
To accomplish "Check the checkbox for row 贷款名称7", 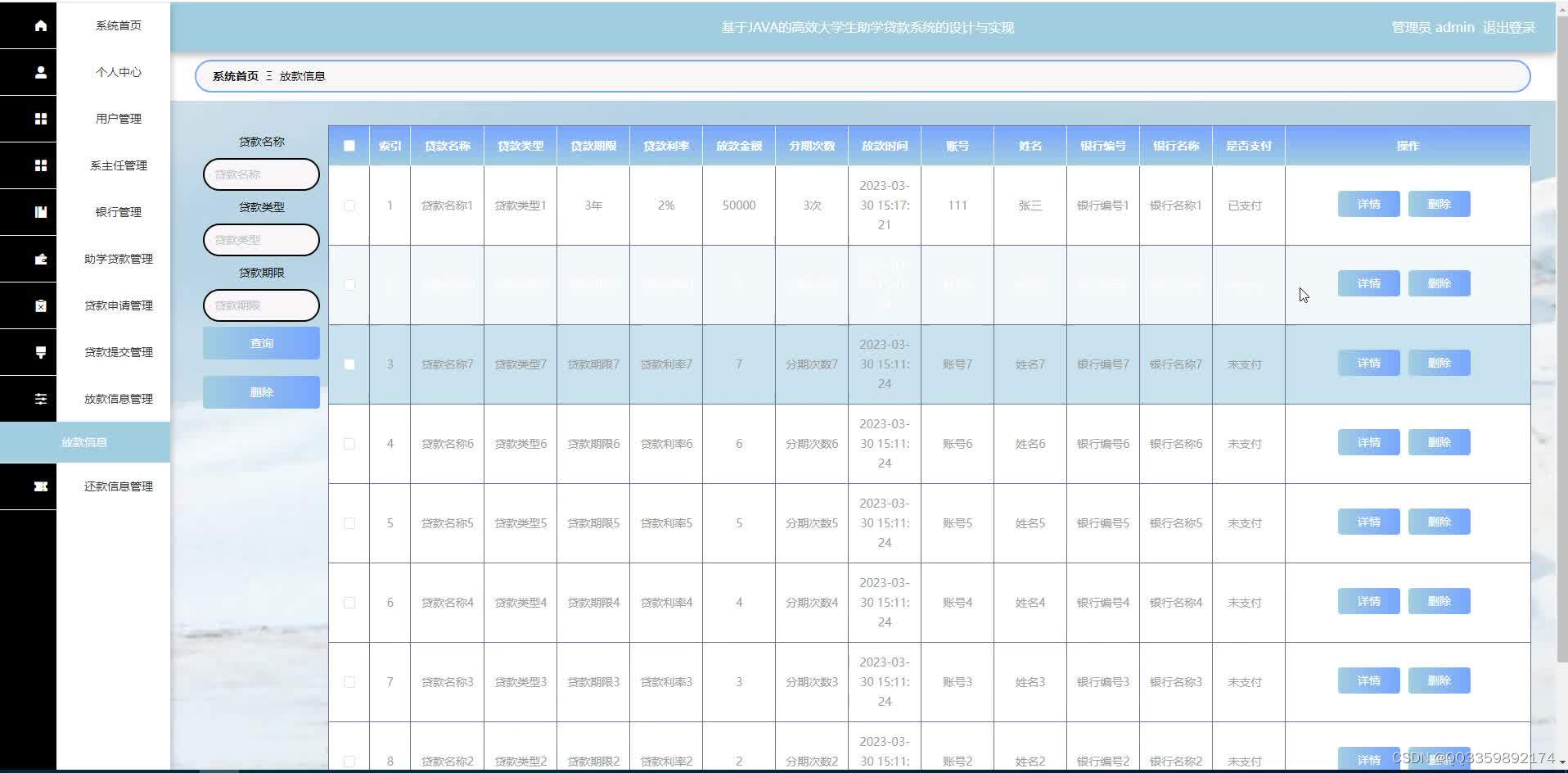I will [x=349, y=364].
